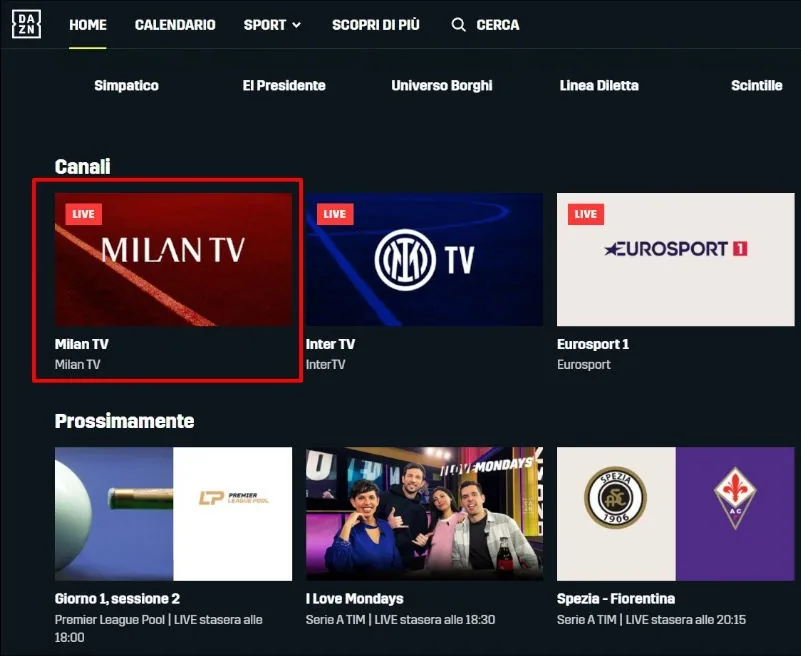Image resolution: width=801 pixels, height=656 pixels.
Task: Click Serie A TIM 20:15 schedule text
Action: point(651,620)
